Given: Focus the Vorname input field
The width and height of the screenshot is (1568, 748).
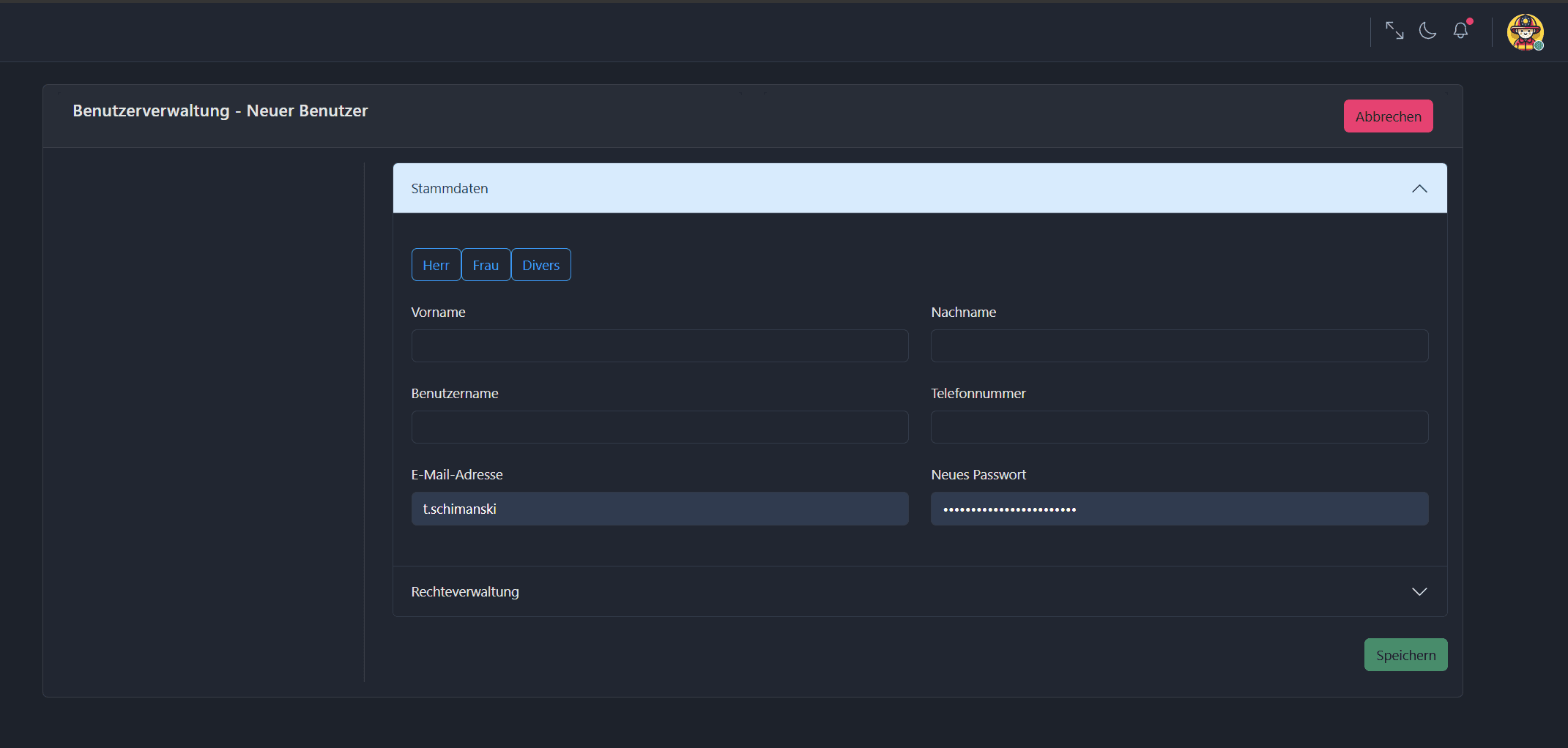Looking at the screenshot, I should point(659,345).
